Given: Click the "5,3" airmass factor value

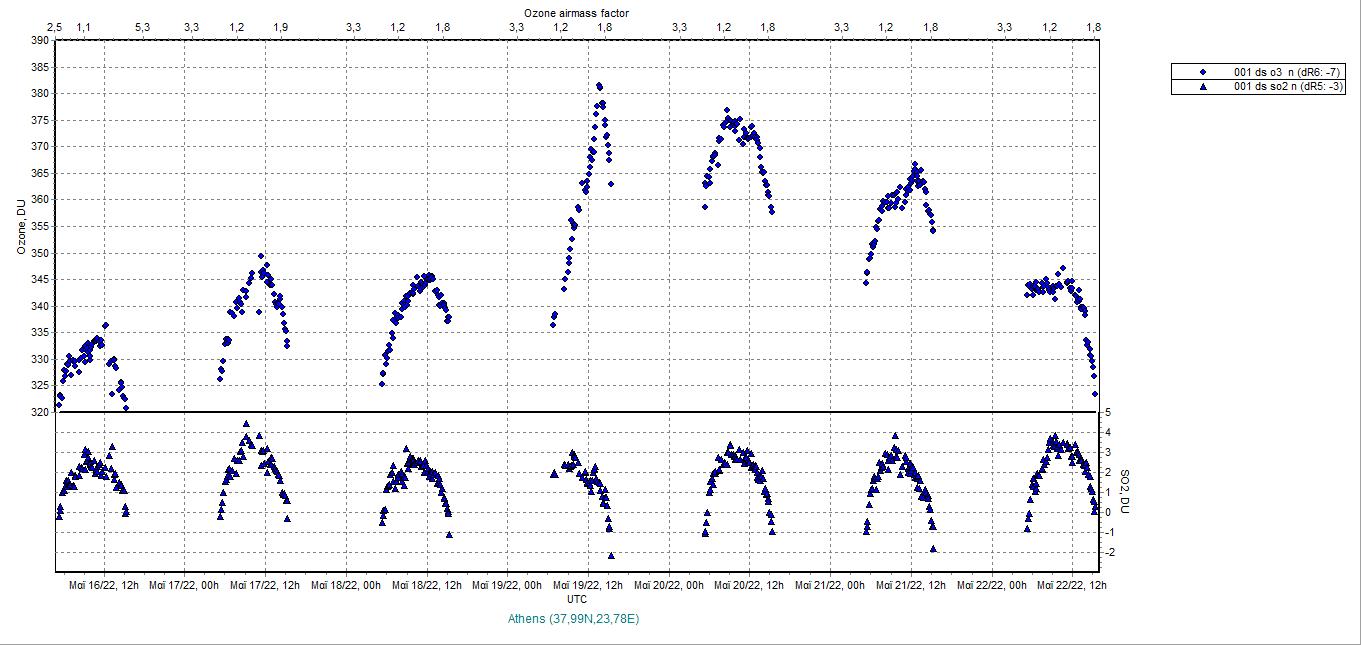Looking at the screenshot, I should 142,27.
